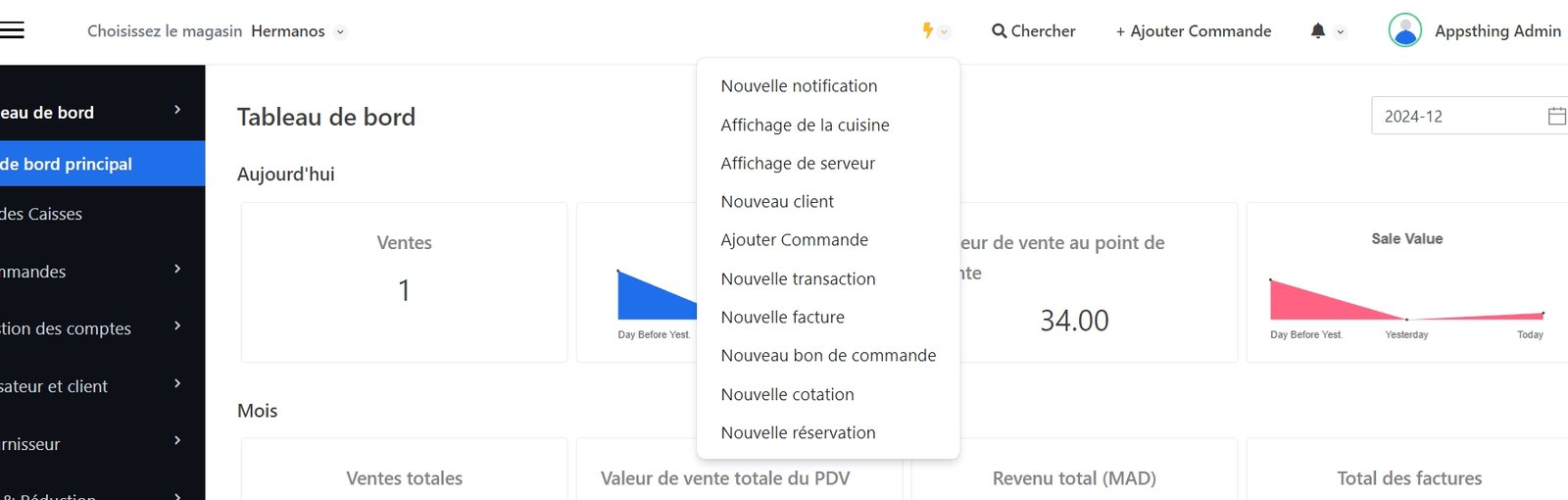Click the lightning bolt quick actions icon
1568x500 pixels.
tap(927, 30)
